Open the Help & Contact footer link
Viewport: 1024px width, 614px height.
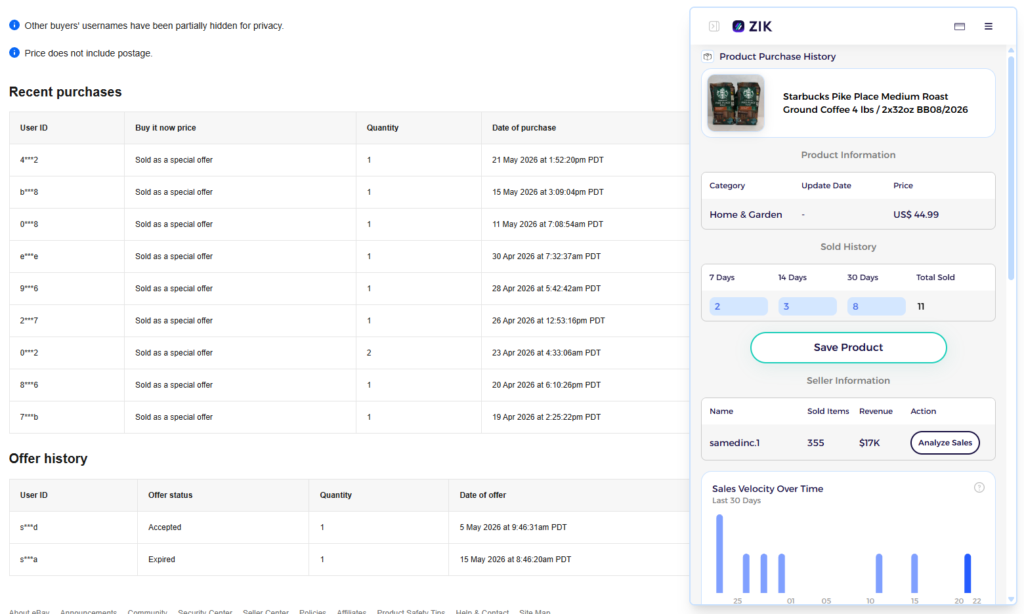482,611
